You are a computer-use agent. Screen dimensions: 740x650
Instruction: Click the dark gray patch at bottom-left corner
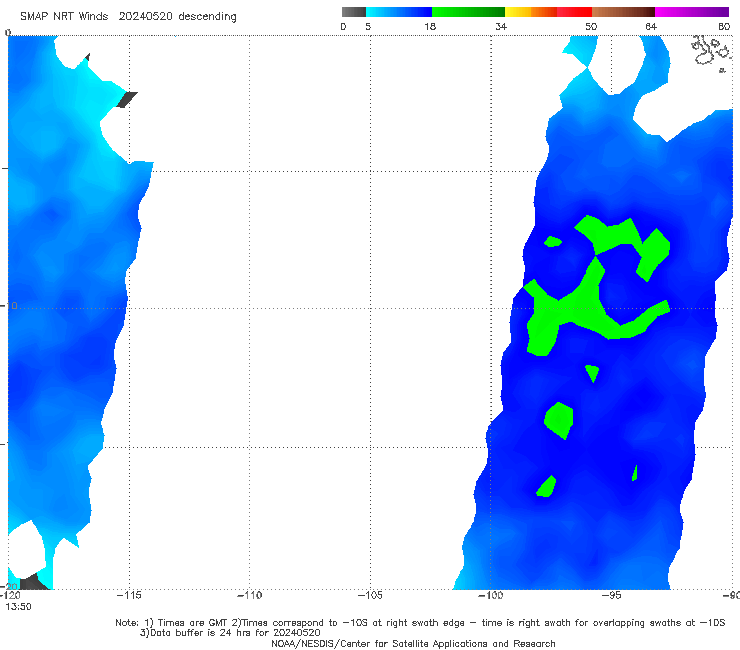pyautogui.click(x=35, y=582)
